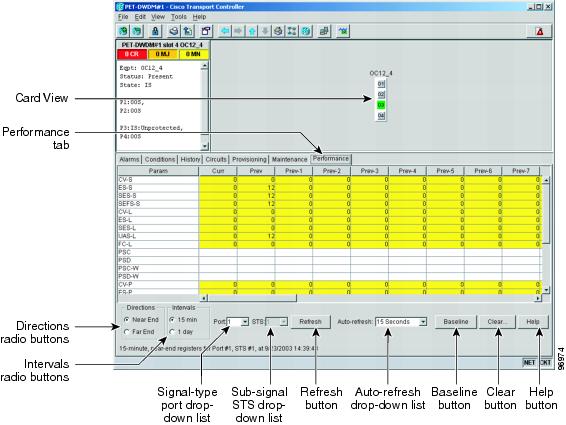Click the up arrow of node info scrollbar
566x425 pixels.
[205, 66]
